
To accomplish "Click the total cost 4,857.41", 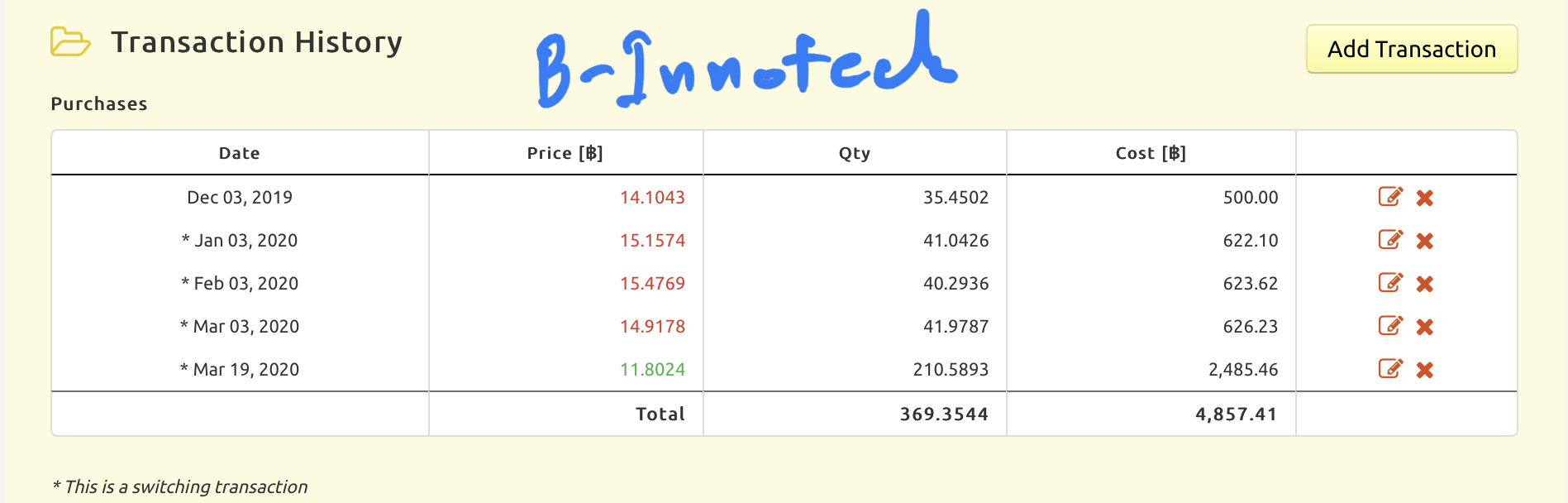I will click(1236, 414).
